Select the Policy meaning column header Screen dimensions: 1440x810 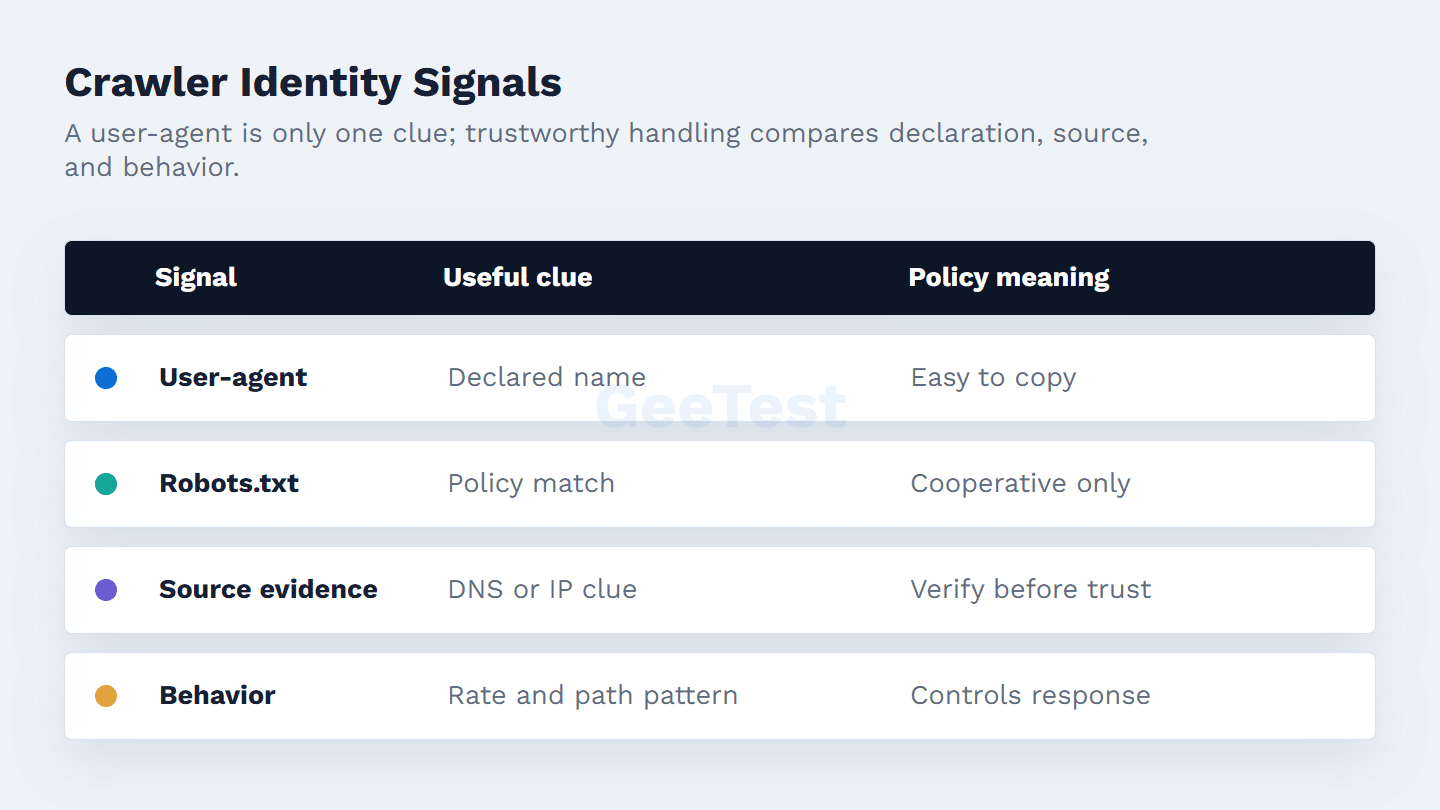point(1009,278)
